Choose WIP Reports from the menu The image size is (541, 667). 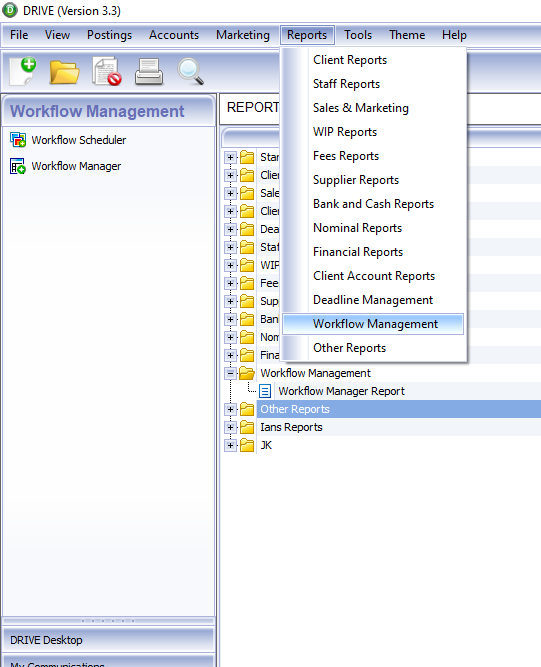[374, 132]
